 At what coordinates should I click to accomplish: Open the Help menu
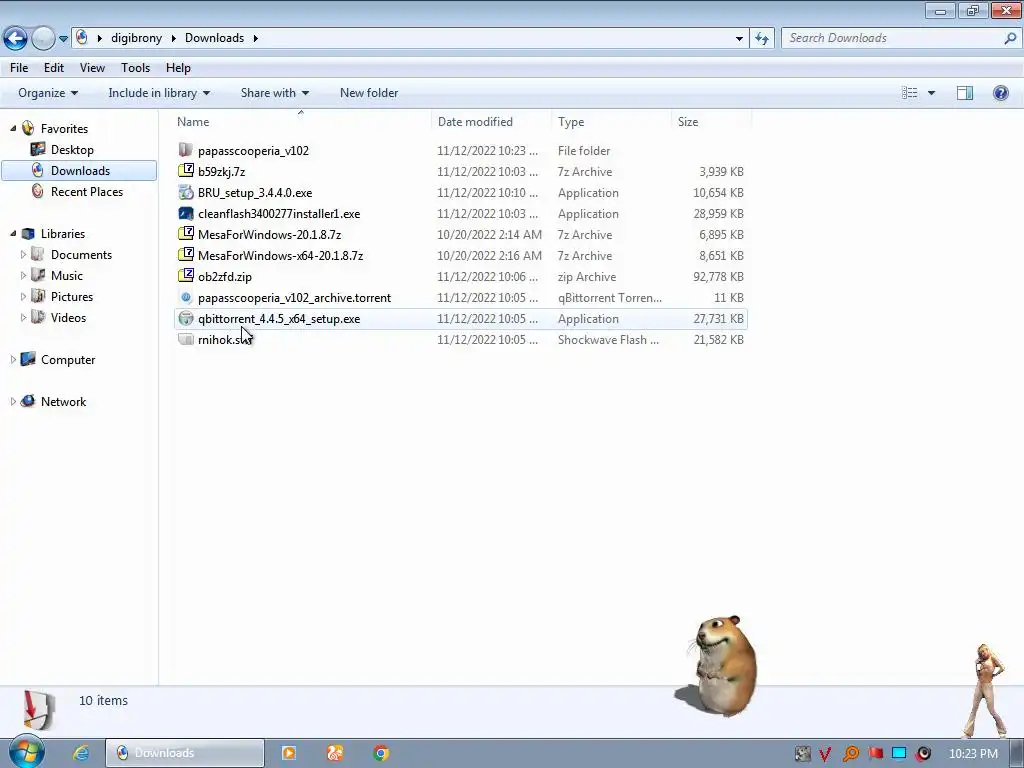[x=178, y=68]
